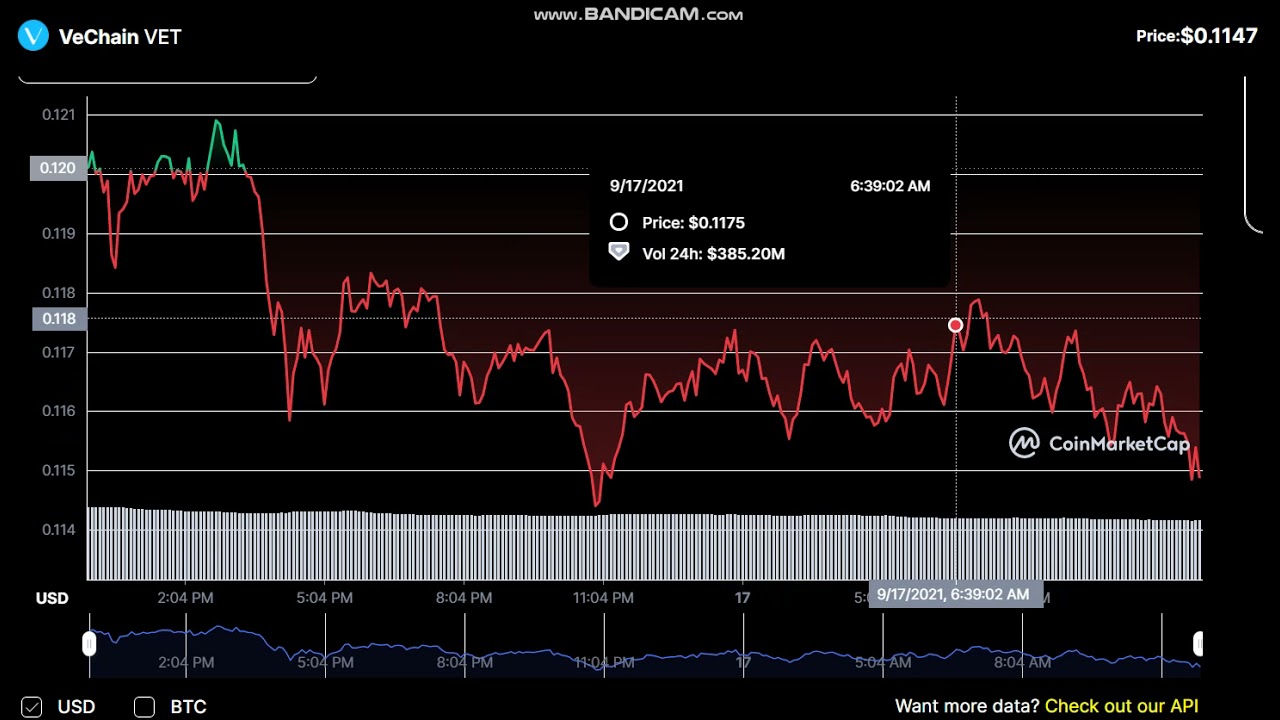This screenshot has width=1280, height=720.
Task: Click the 0.114 y-axis label
Action: pyautogui.click(x=58, y=529)
